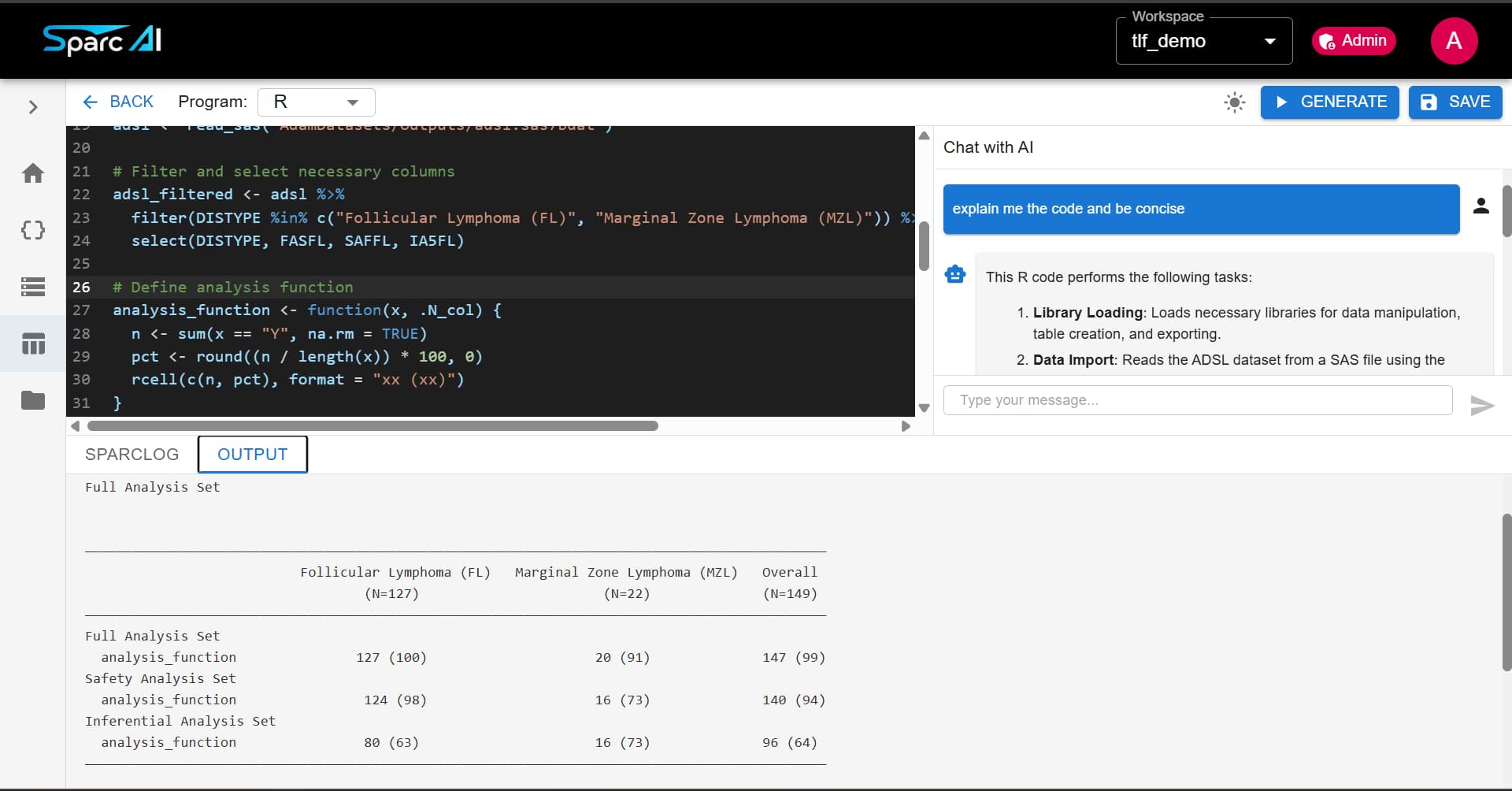The height and width of the screenshot is (791, 1512).
Task: Run the GENERATE button
Action: 1329,102
